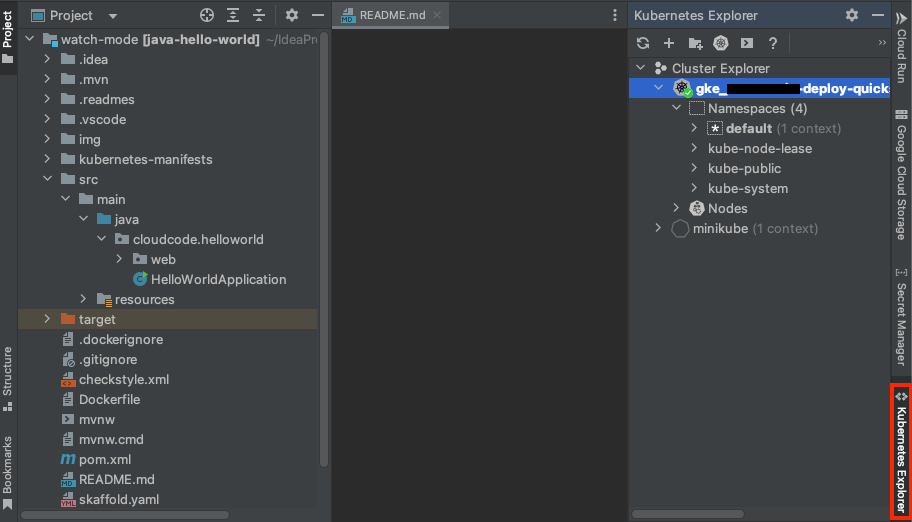This screenshot has height=522, width=912.
Task: Open Kubernetes Explorer help question mark
Action: coord(773,43)
